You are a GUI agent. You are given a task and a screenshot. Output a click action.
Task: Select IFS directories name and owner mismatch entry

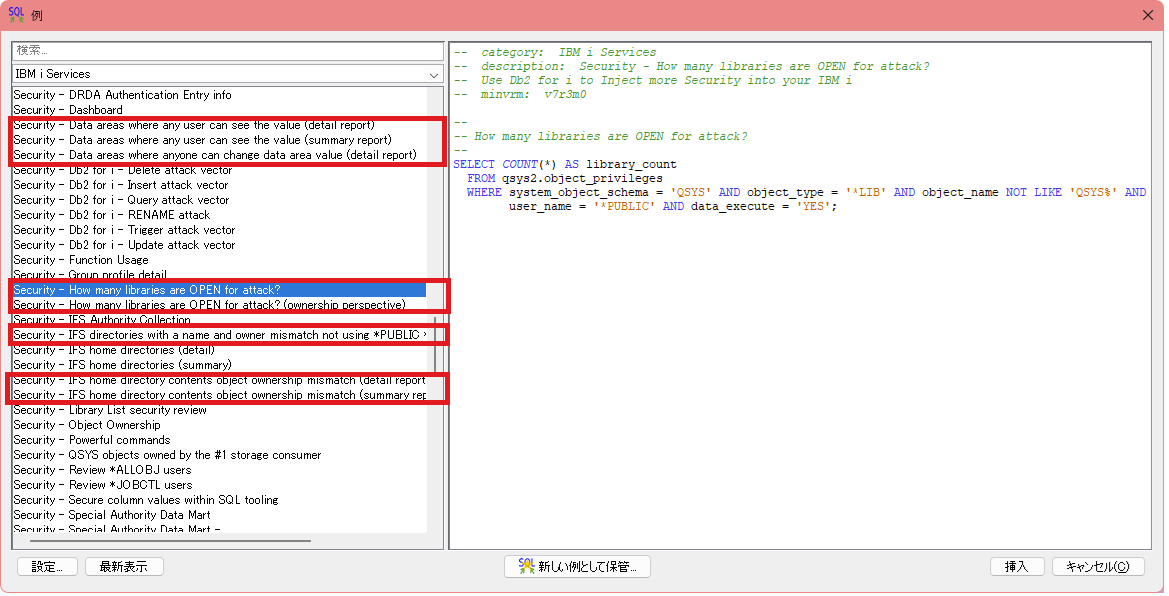click(x=219, y=335)
